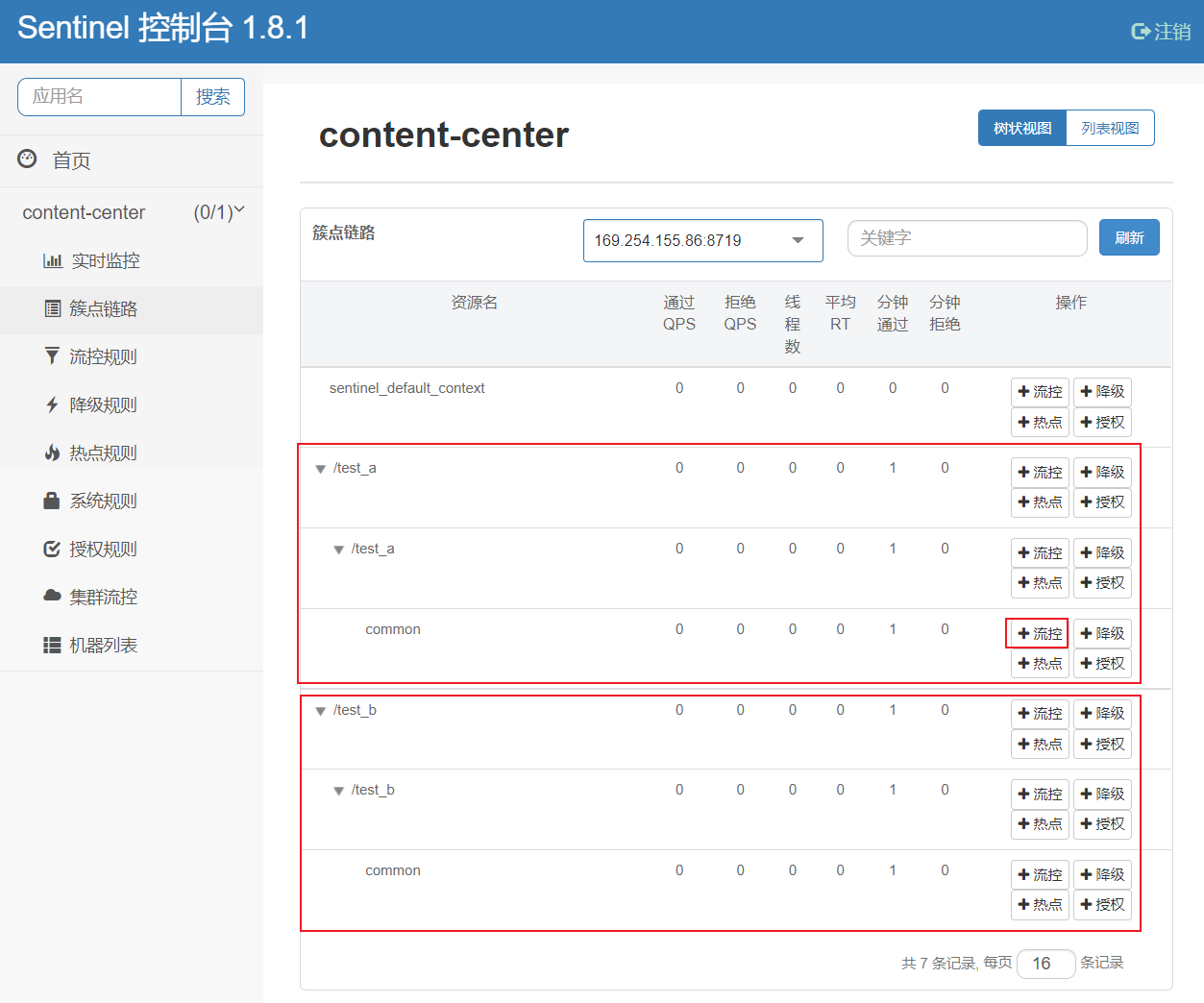The height and width of the screenshot is (1003, 1204).
Task: Click the table icon for 机器列表
Action: [52, 645]
